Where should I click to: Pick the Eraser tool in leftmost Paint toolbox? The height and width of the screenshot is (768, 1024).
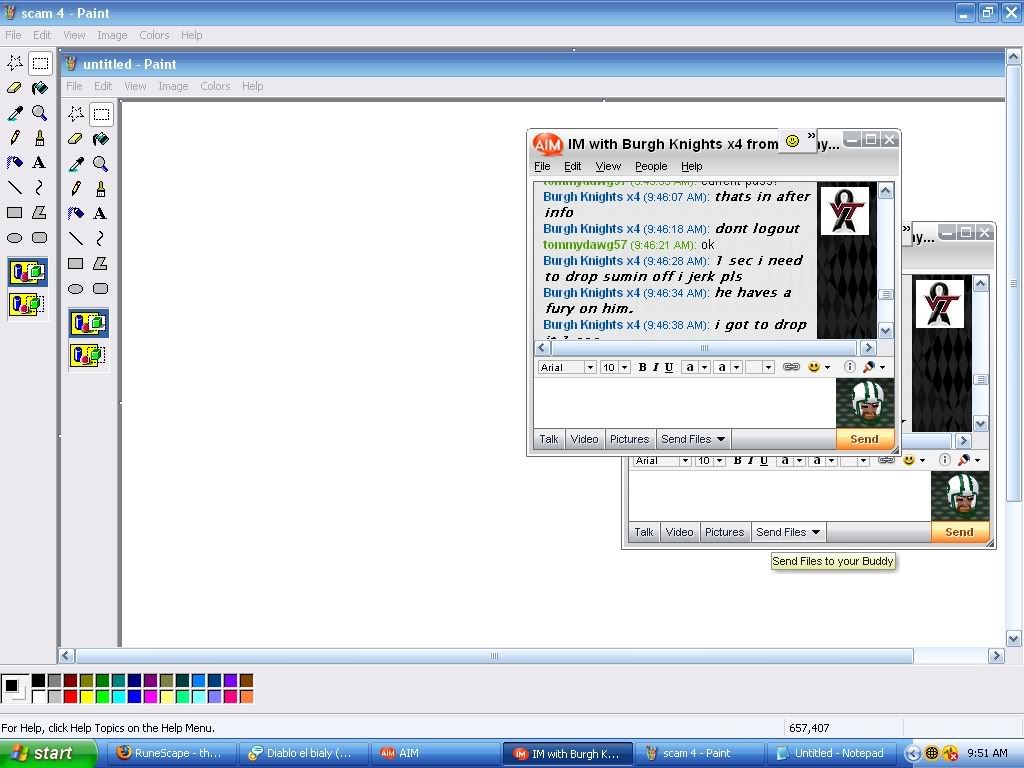14,88
